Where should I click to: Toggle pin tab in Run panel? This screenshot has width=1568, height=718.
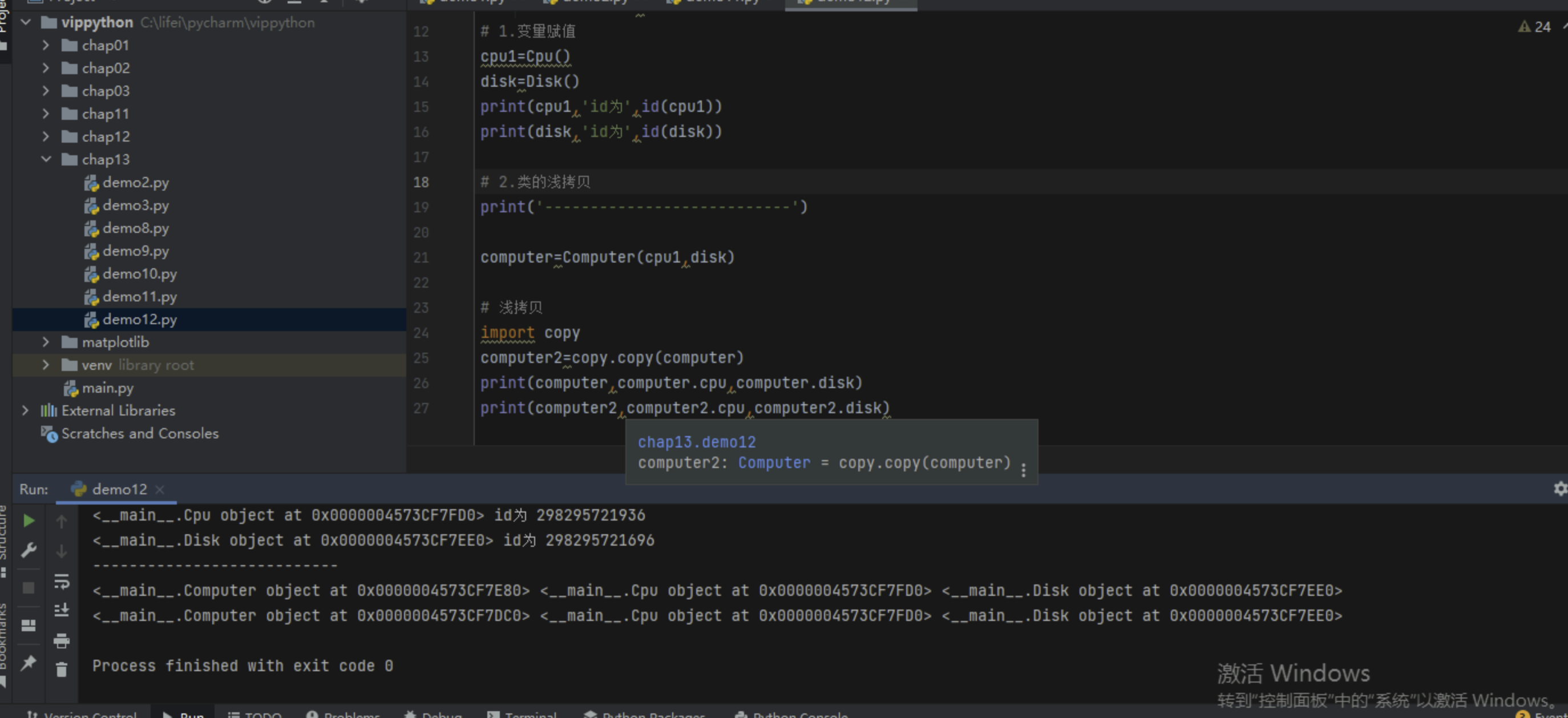tap(28, 663)
